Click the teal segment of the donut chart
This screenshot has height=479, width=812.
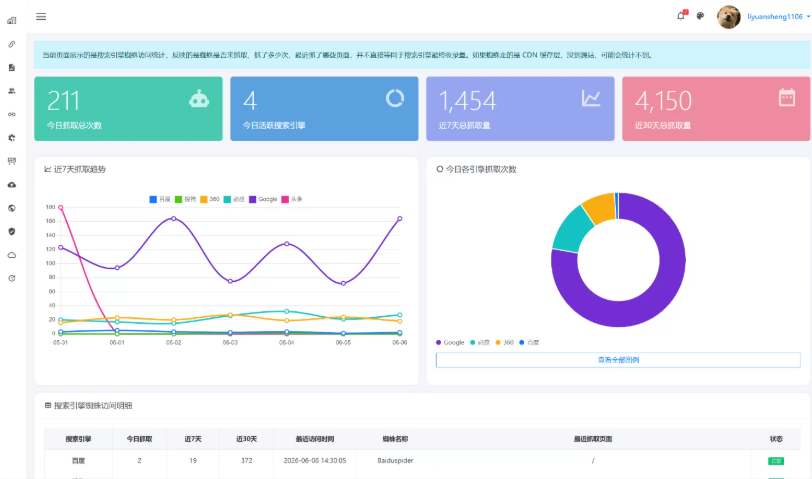(573, 230)
